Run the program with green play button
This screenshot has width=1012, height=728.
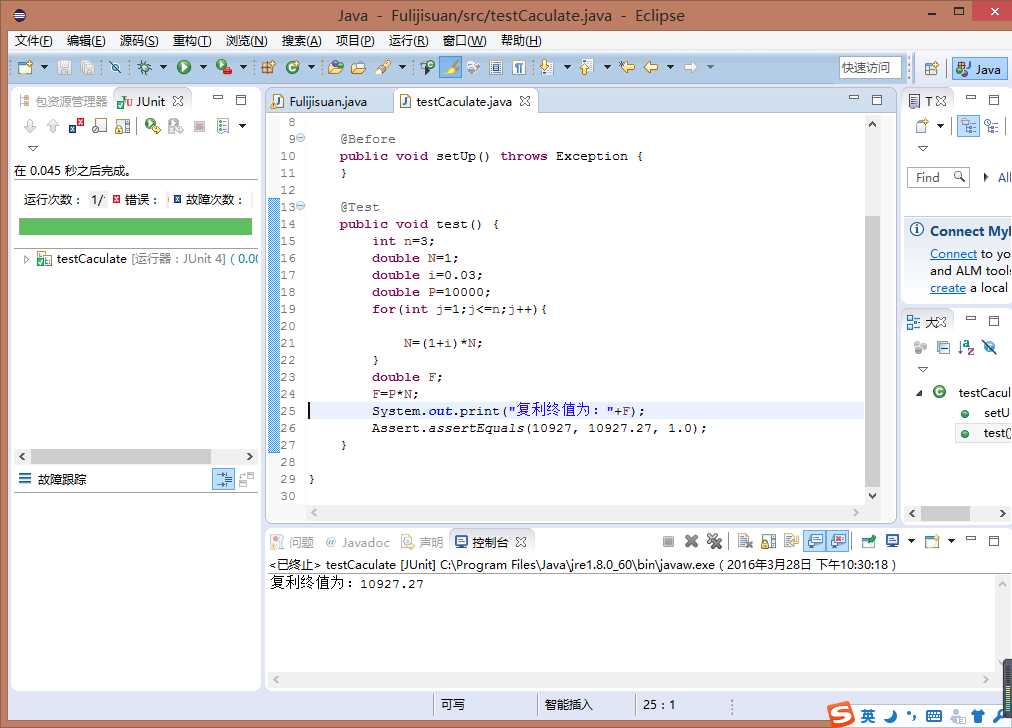tap(184, 67)
